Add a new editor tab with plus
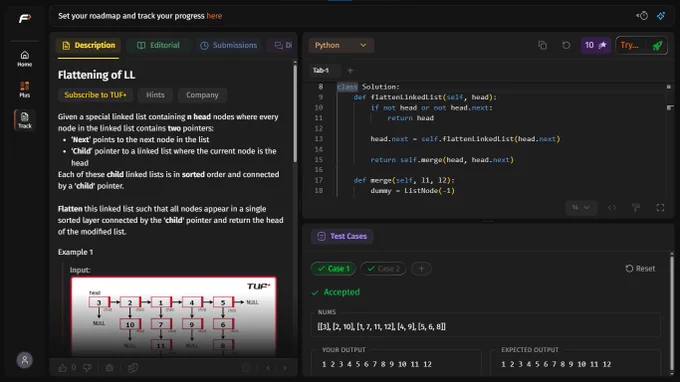The height and width of the screenshot is (382, 680). point(350,70)
